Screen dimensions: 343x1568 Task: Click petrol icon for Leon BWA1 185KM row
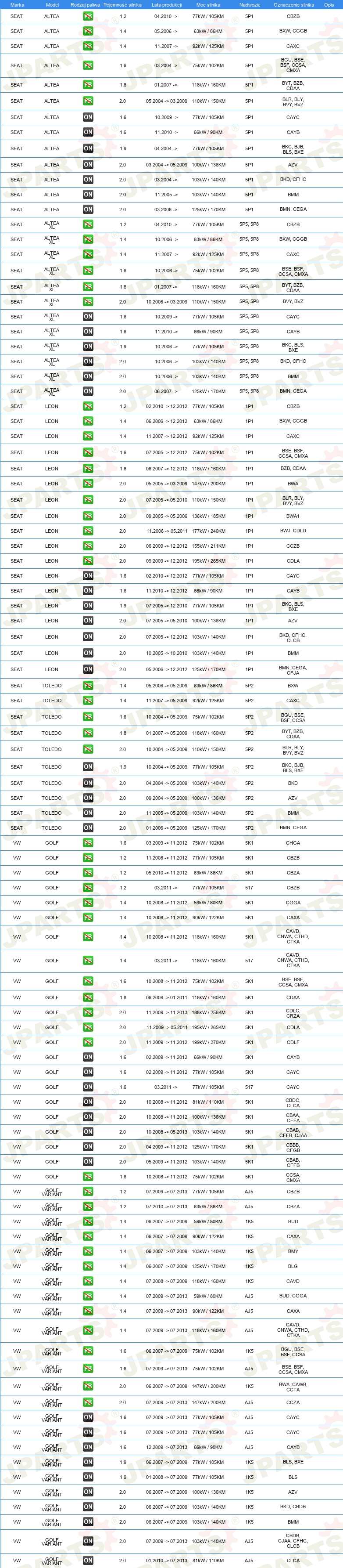pyautogui.click(x=88, y=516)
